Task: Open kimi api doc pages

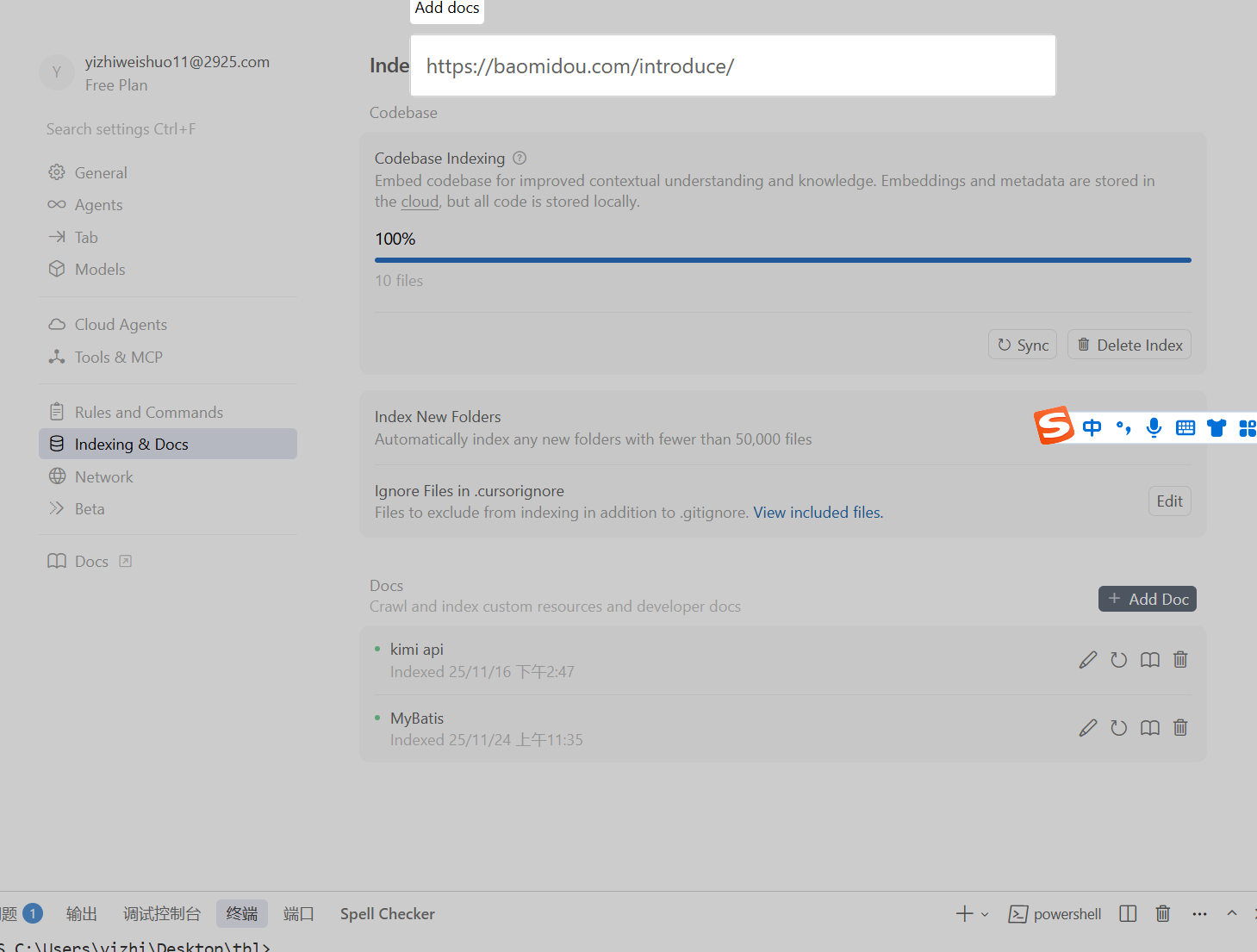Action: click(1150, 660)
